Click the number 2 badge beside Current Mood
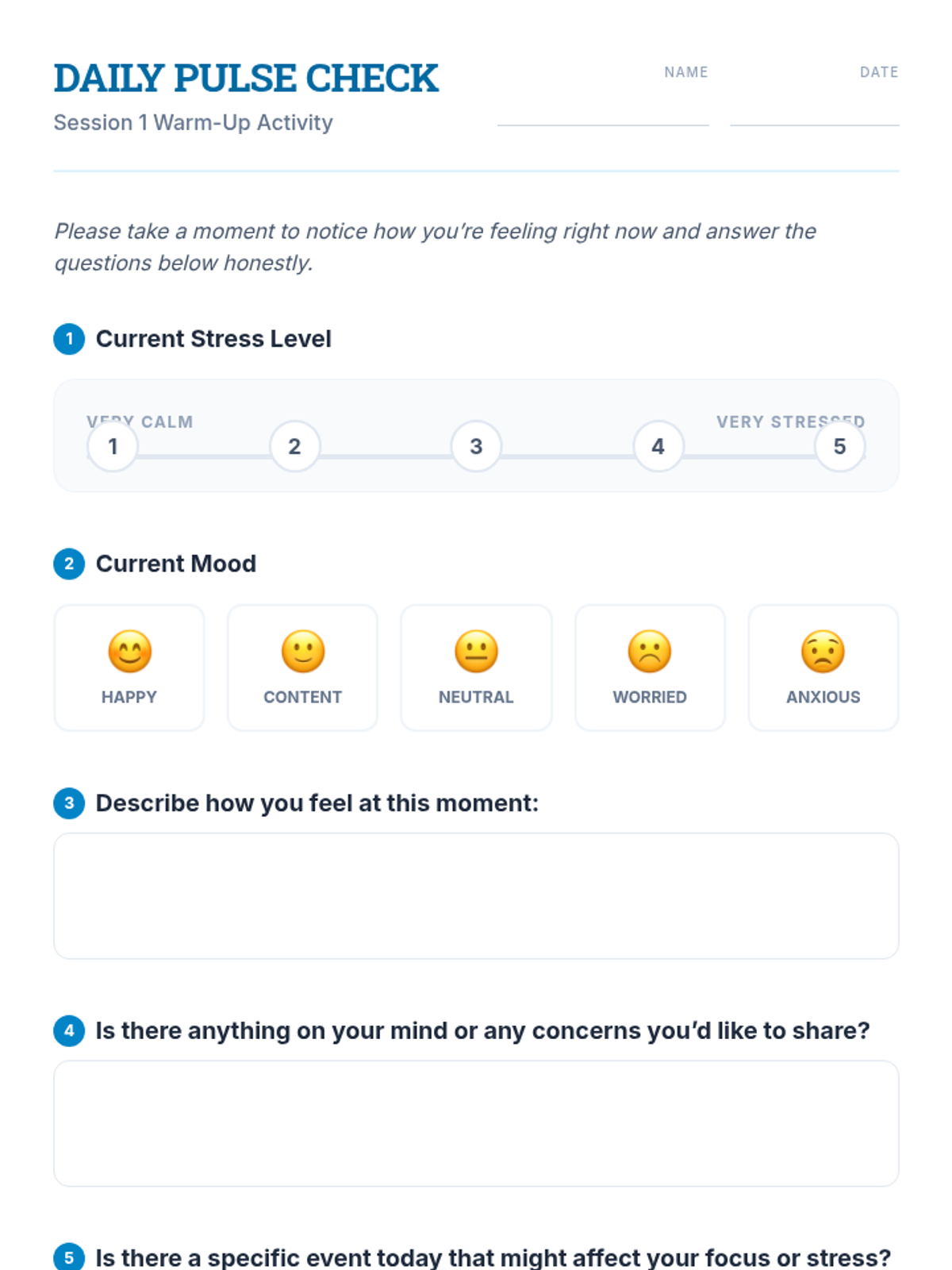 [69, 564]
